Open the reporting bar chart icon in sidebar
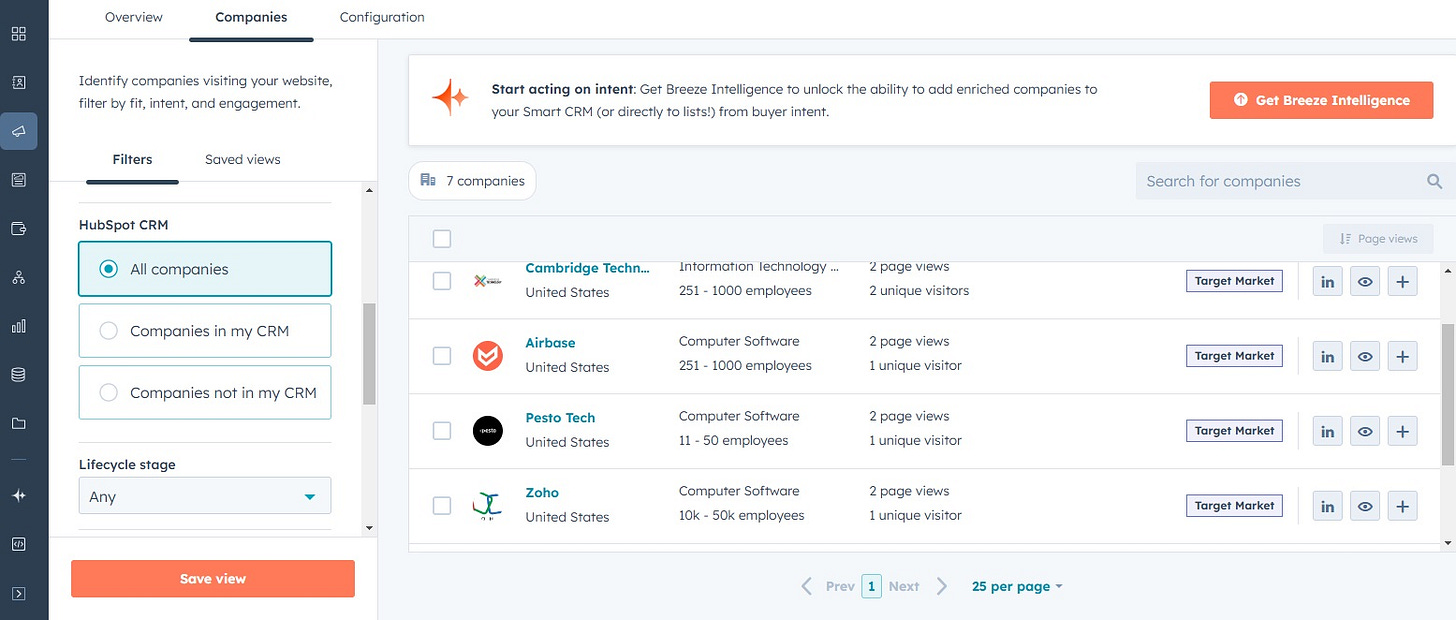 [18, 326]
